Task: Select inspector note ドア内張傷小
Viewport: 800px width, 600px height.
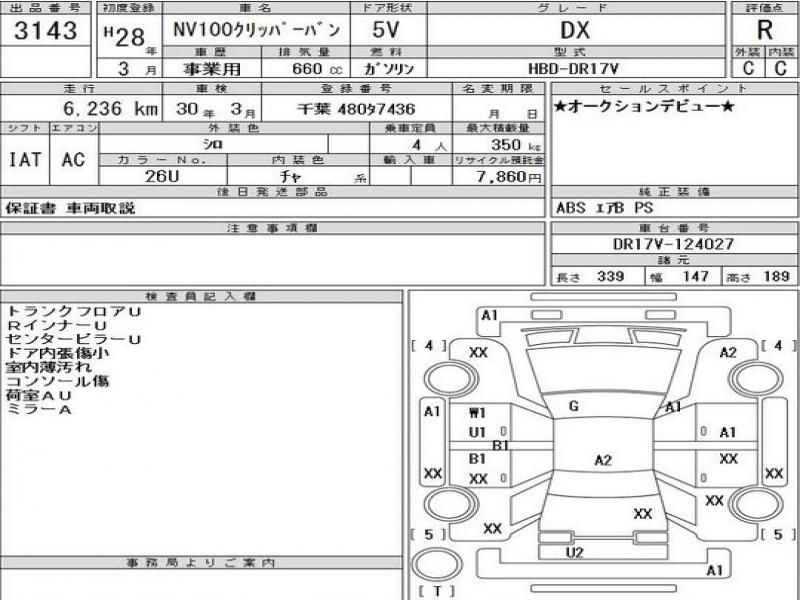Action: (x=57, y=353)
